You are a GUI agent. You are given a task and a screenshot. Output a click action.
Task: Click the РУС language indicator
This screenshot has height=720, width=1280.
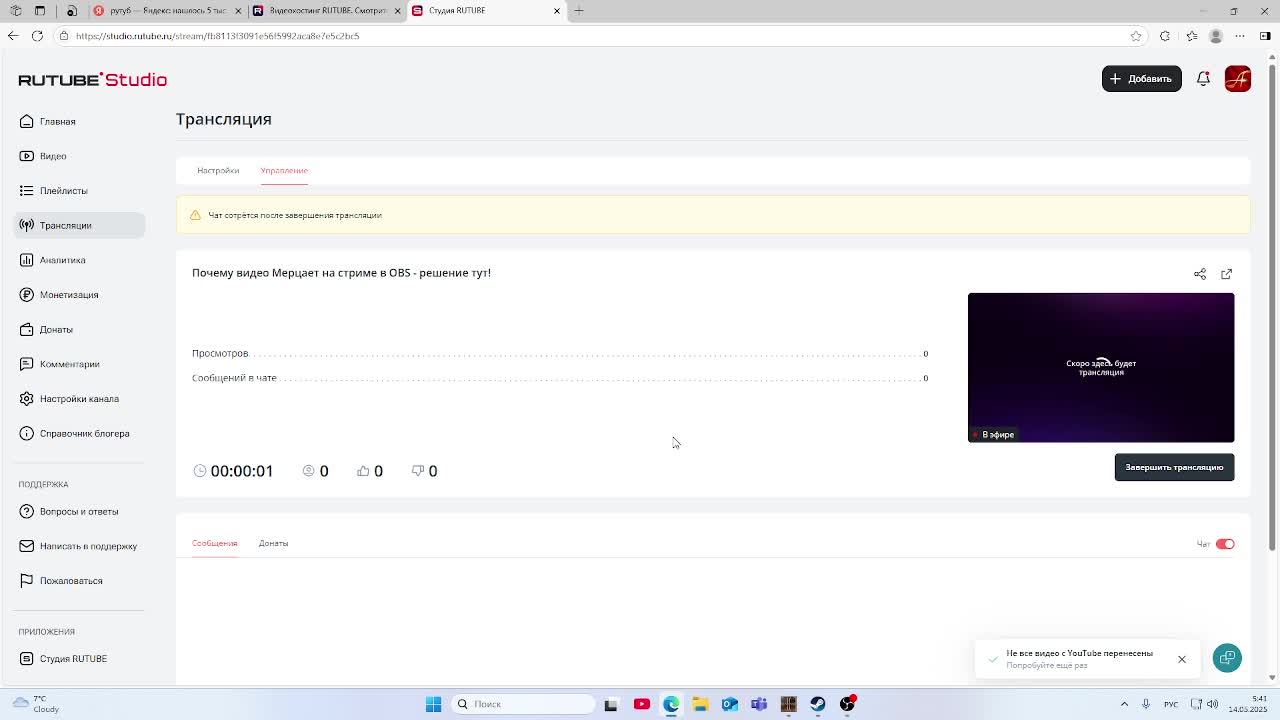tap(1171, 704)
